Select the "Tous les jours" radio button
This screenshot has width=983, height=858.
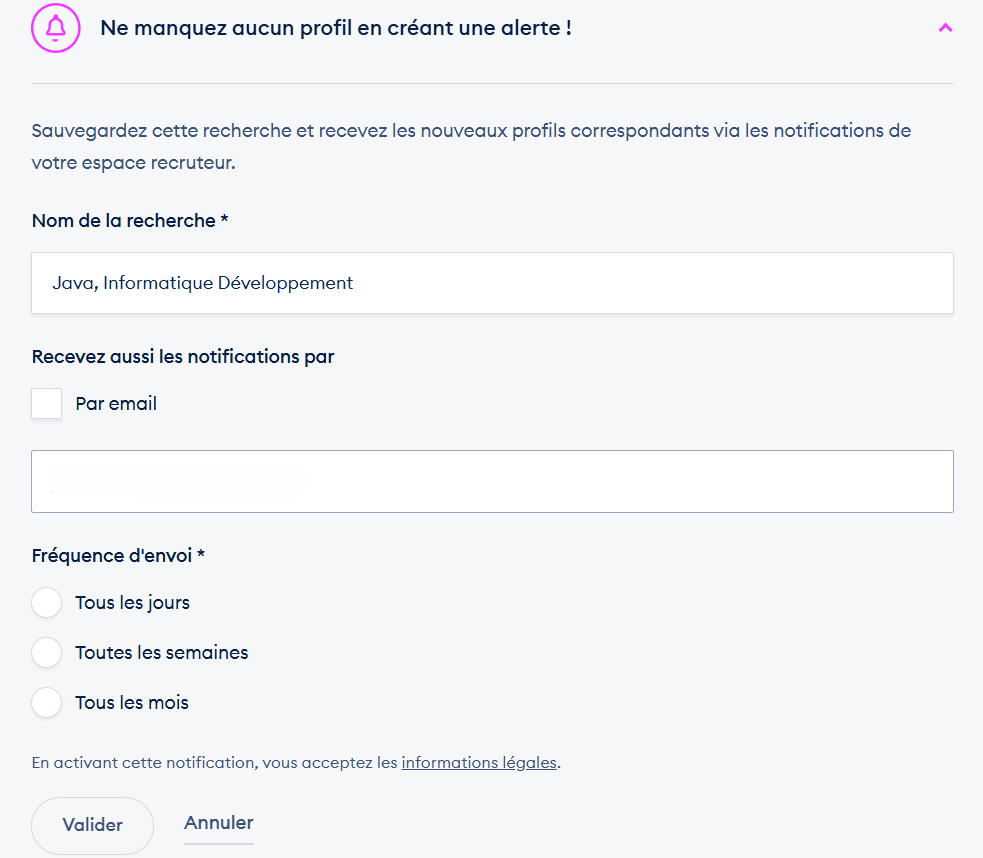click(47, 603)
